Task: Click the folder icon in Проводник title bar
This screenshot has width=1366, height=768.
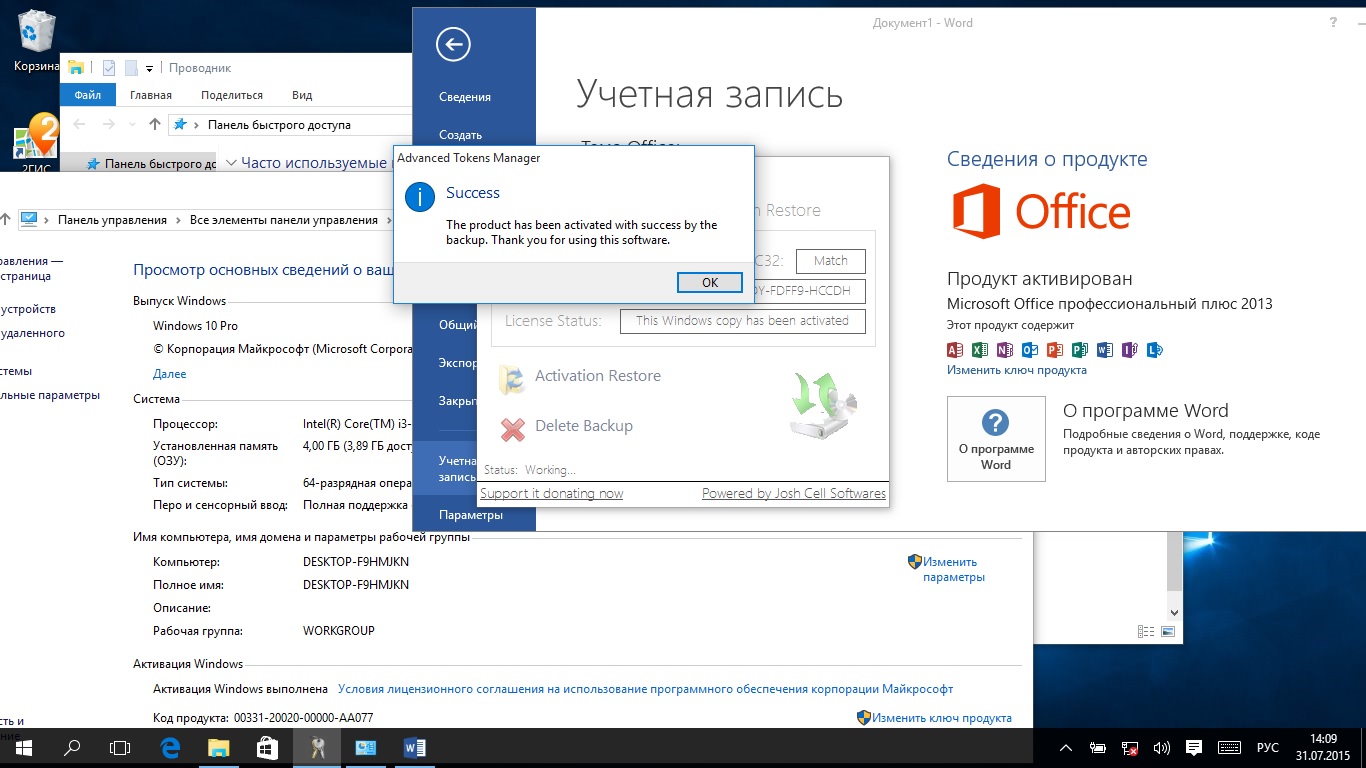Action: coord(75,68)
